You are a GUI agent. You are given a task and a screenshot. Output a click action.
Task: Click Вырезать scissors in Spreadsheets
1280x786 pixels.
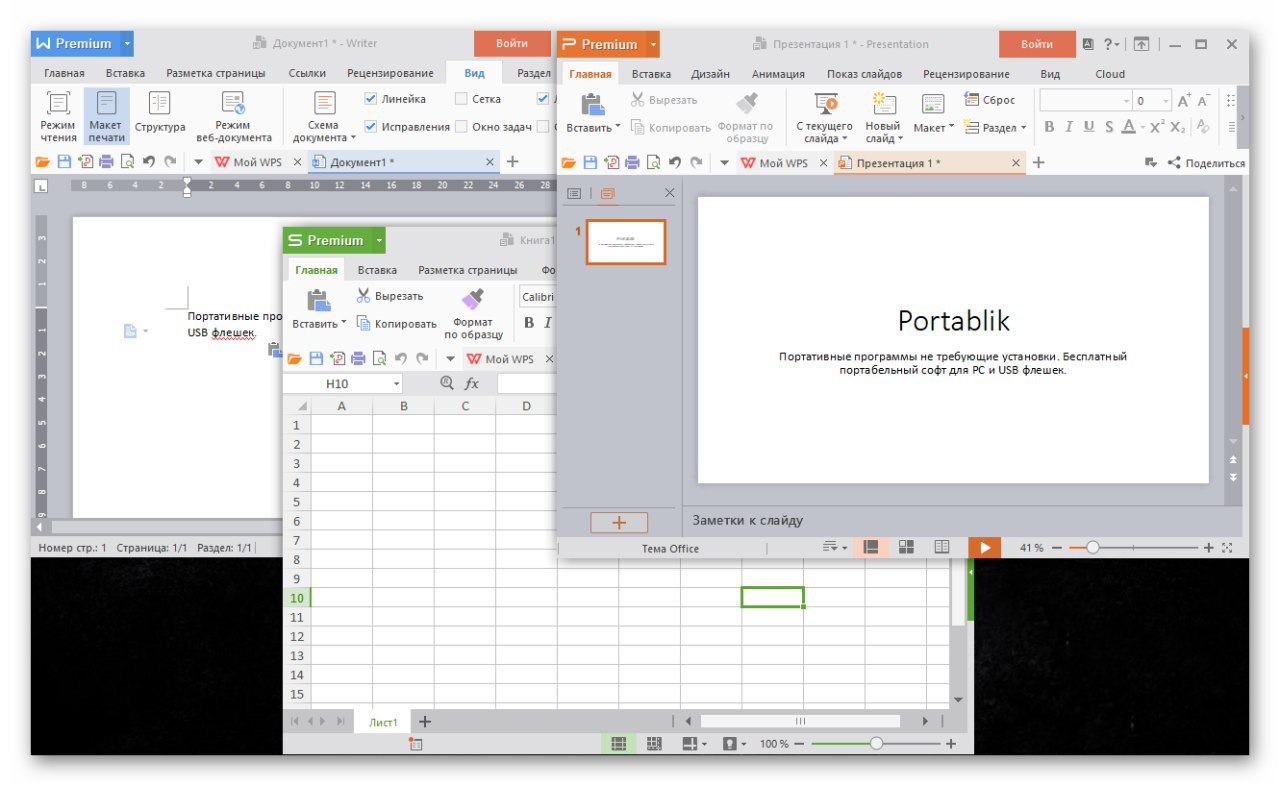(x=363, y=296)
